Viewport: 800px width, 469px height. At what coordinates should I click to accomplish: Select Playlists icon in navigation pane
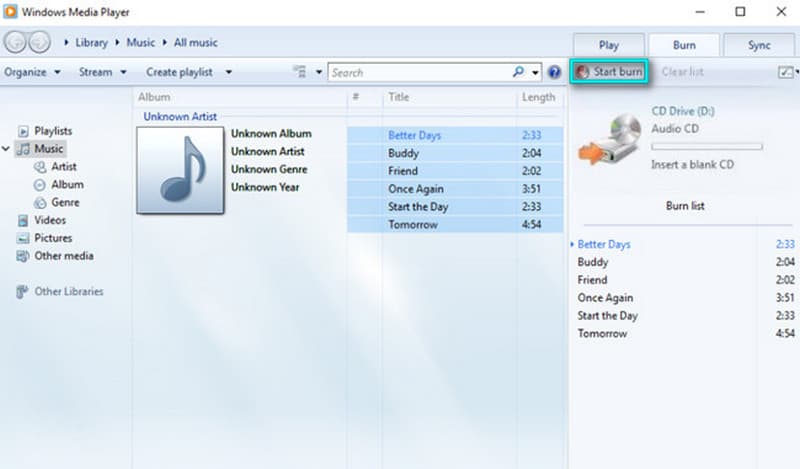[23, 131]
